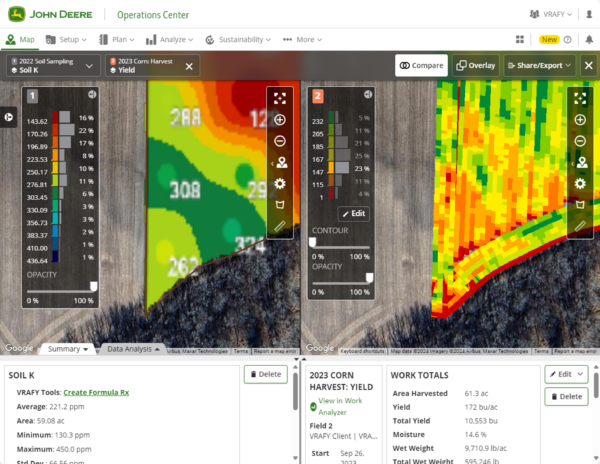This screenshot has width=600, height=464.
Task: Click the panel splitter collapse arrow
Action: (x=296, y=360)
